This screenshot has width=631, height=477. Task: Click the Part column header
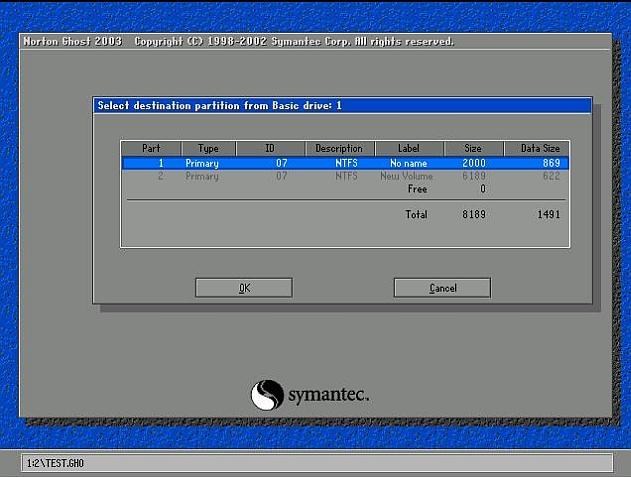coord(151,149)
